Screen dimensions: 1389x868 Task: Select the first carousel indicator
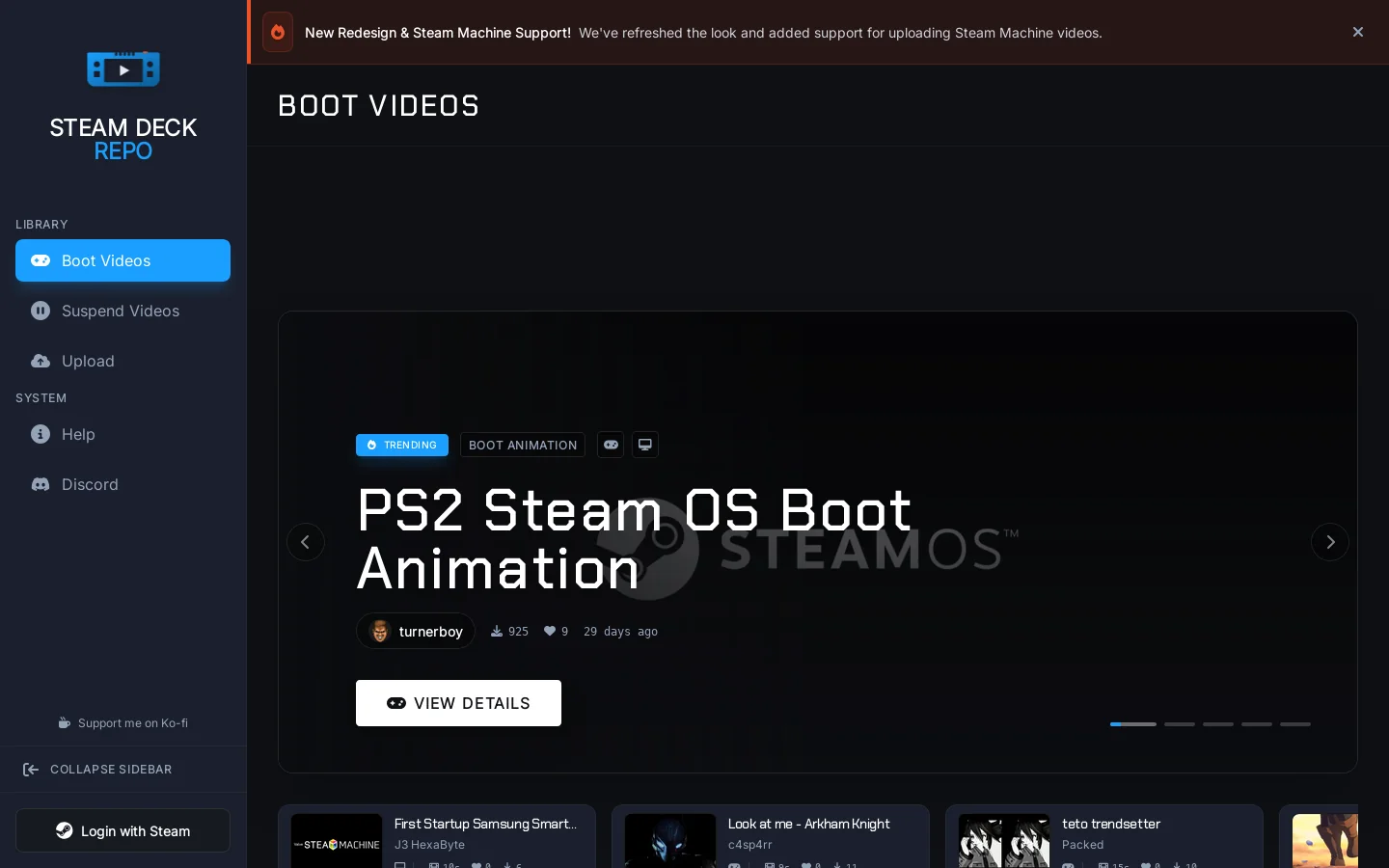pyautogui.click(x=1133, y=723)
